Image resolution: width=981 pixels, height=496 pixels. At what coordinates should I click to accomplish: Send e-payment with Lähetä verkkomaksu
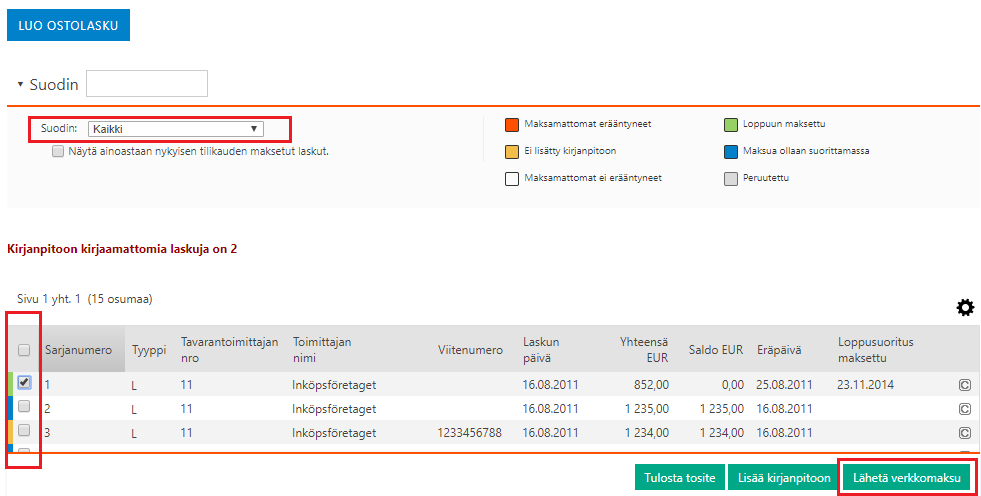coord(907,478)
